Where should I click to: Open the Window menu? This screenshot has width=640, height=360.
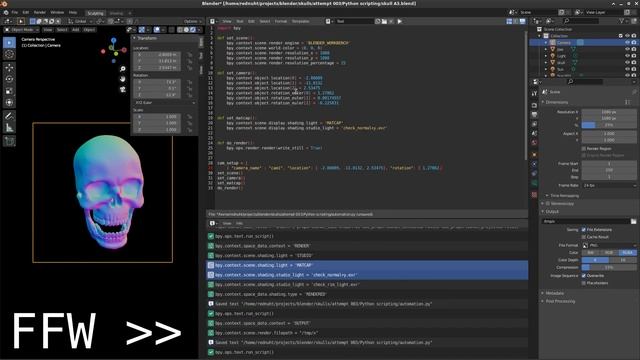pyautogui.click(x=57, y=13)
